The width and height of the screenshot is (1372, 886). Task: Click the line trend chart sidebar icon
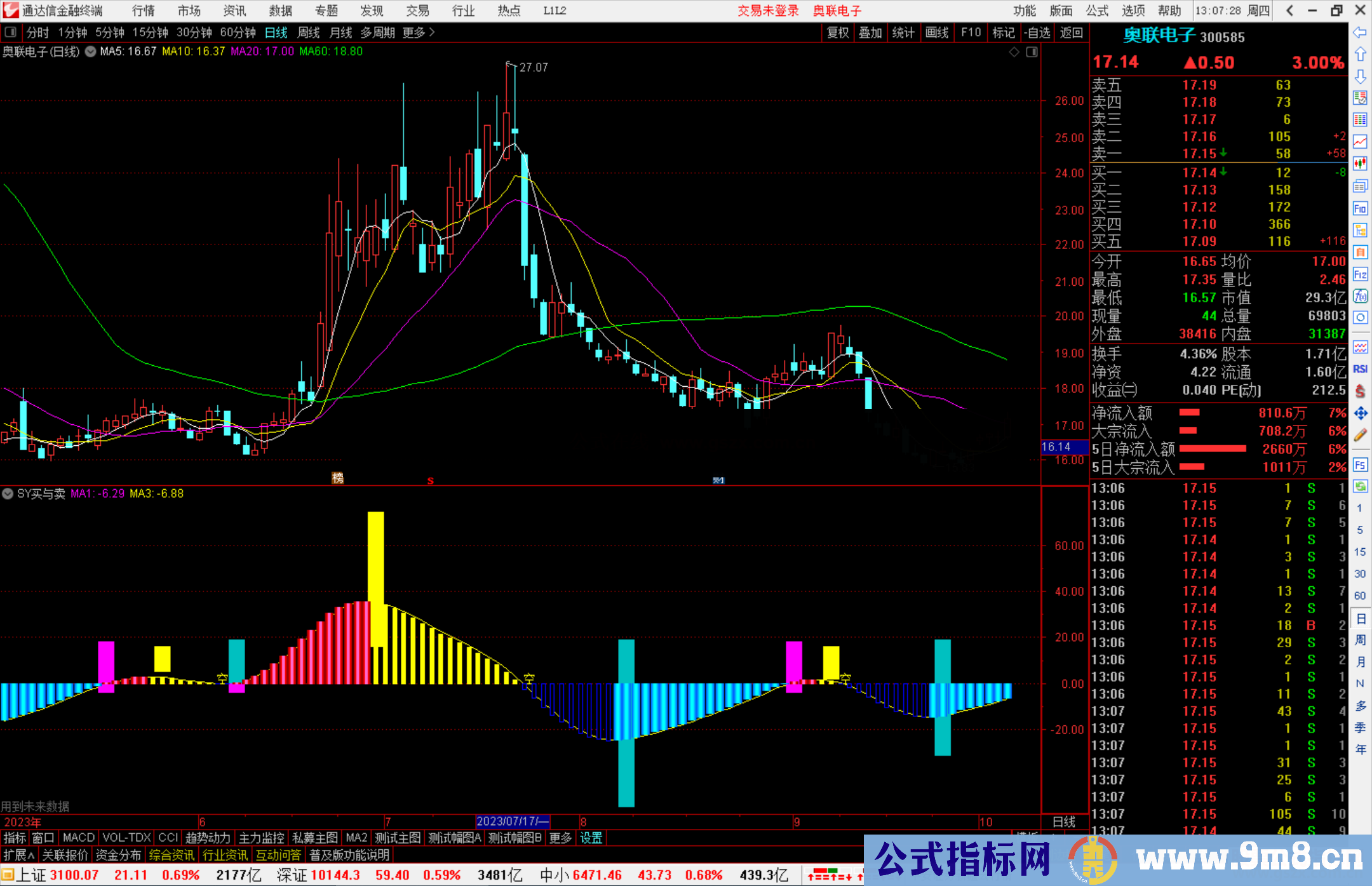1360,142
